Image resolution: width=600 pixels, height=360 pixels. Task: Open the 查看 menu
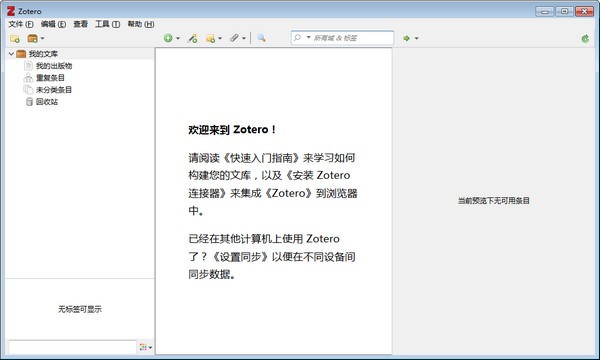(81, 24)
